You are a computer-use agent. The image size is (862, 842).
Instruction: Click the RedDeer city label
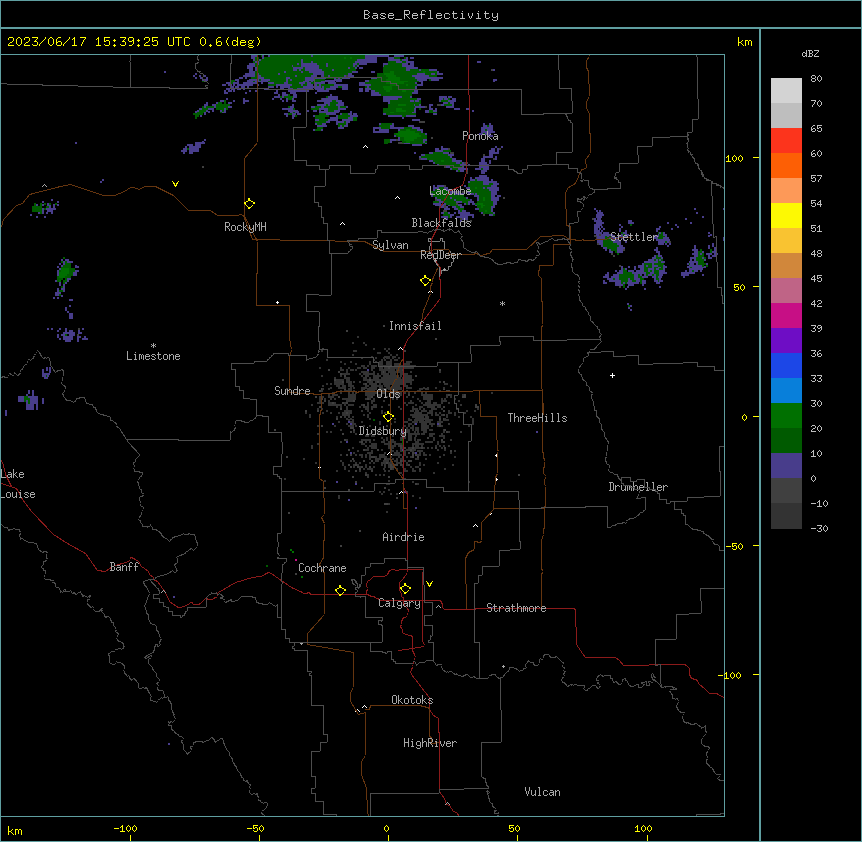[x=440, y=255]
